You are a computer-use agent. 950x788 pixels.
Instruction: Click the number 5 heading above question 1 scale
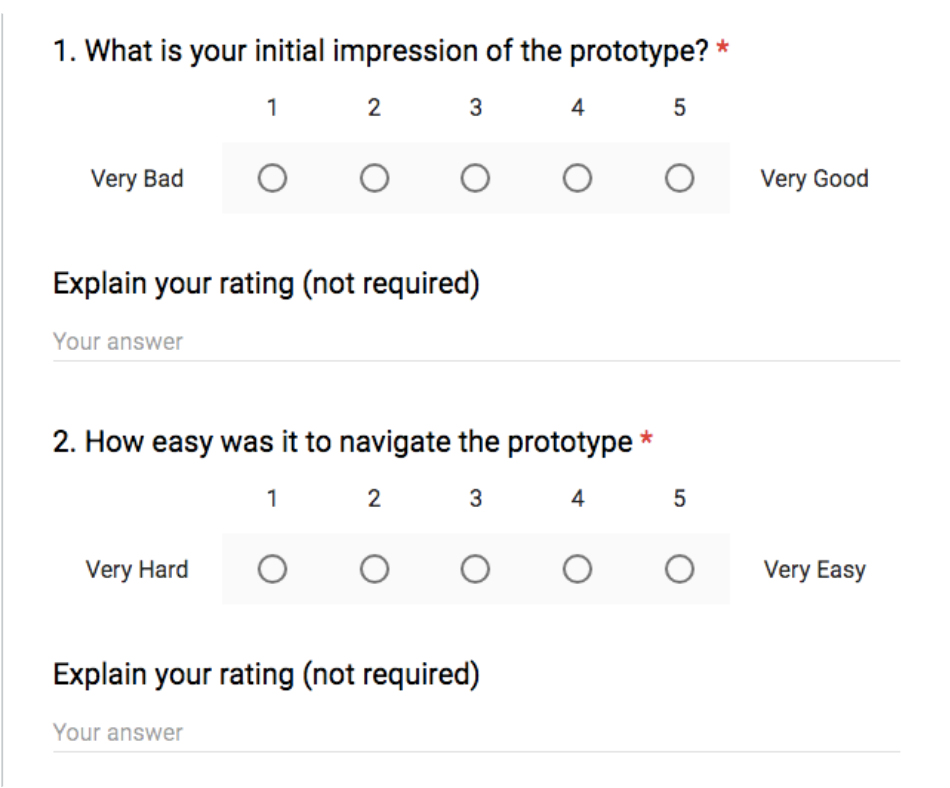pyautogui.click(x=679, y=108)
